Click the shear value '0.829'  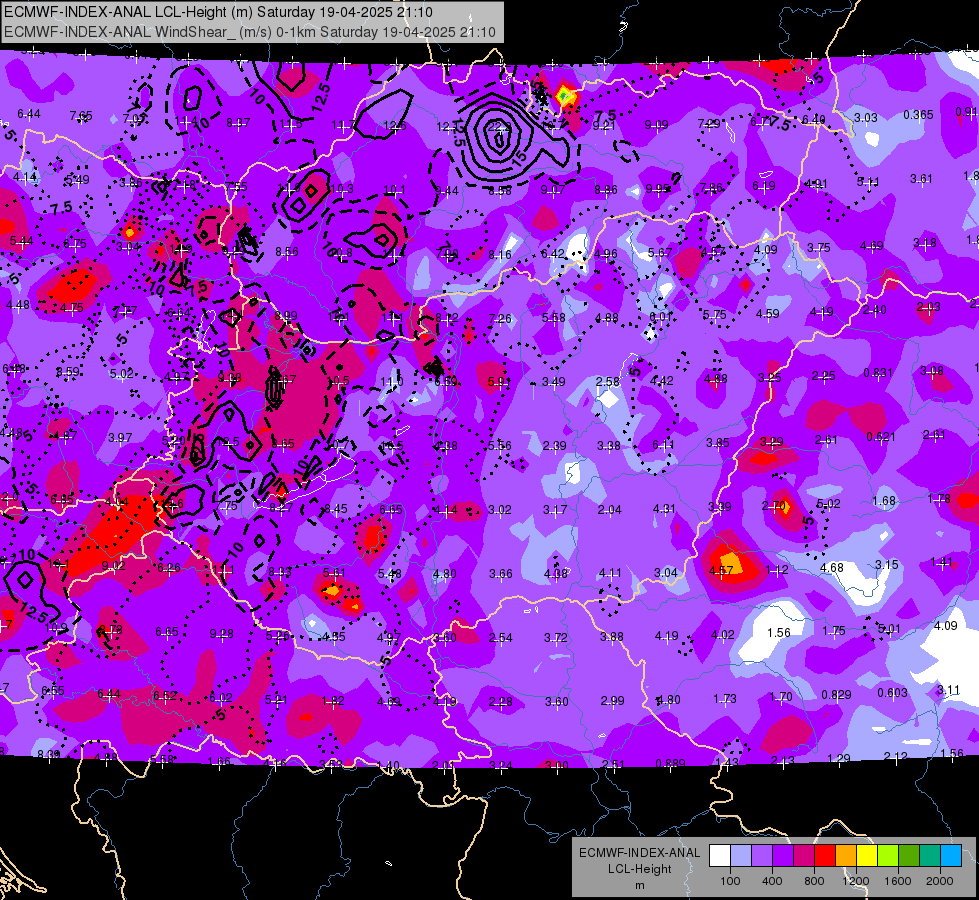coord(837,695)
